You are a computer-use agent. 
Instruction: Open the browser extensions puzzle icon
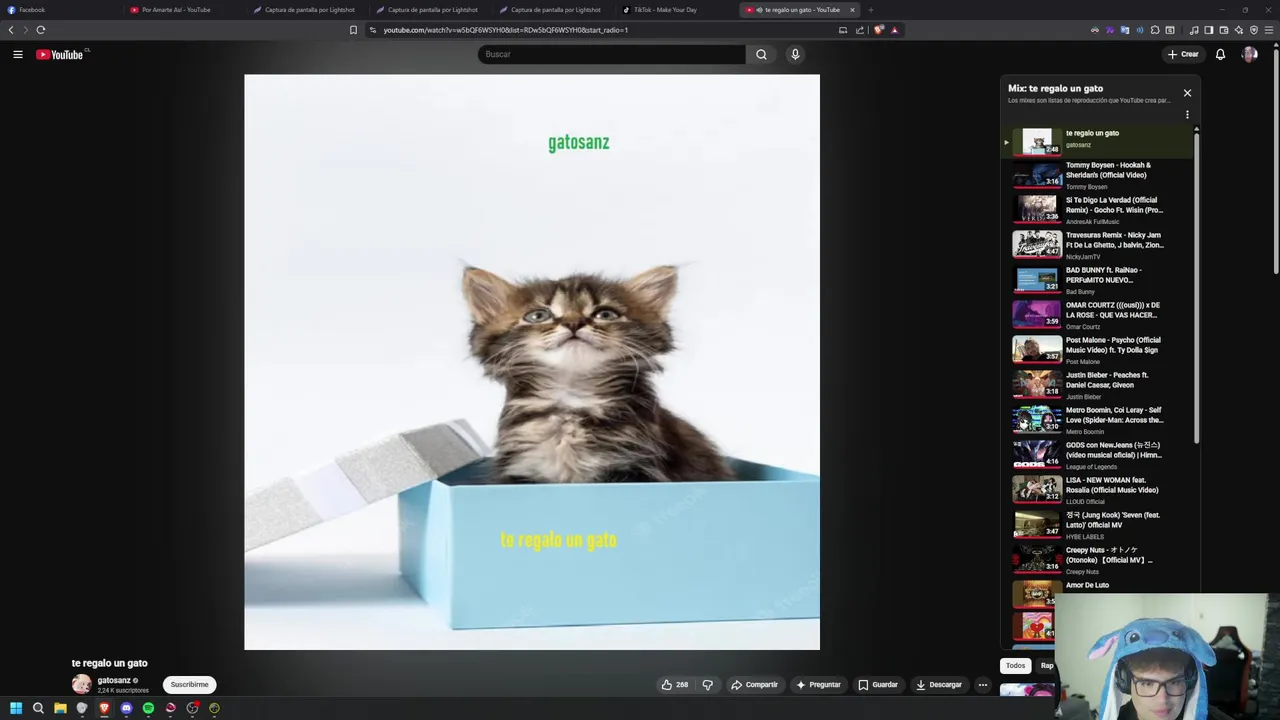(1155, 30)
